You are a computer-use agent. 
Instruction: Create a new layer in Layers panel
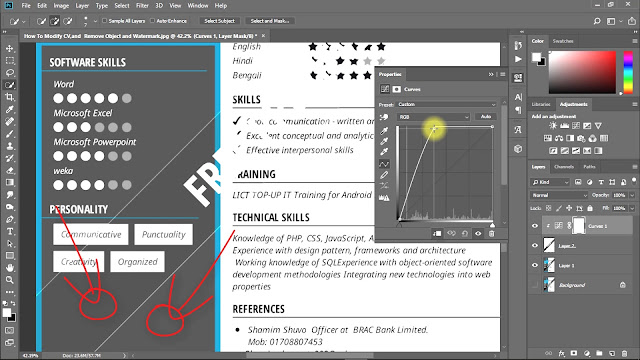(612, 353)
